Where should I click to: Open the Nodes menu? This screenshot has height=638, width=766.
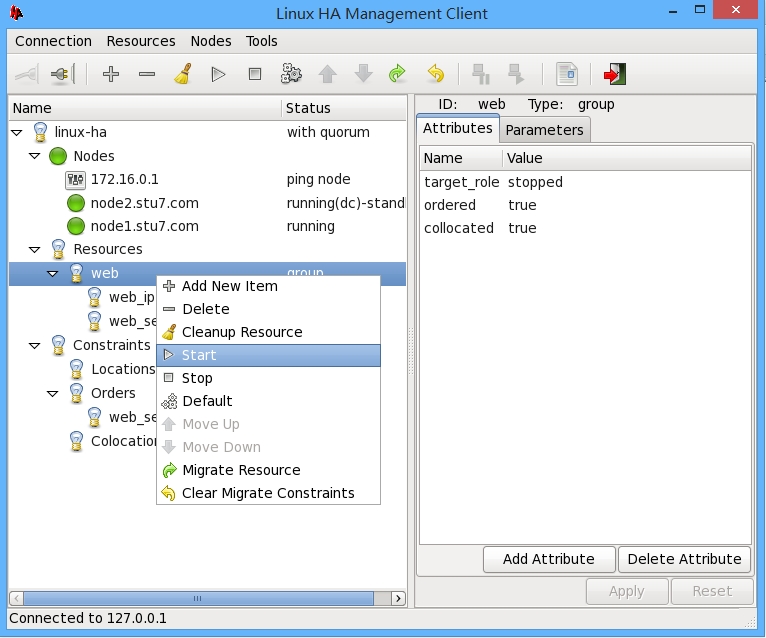[x=211, y=41]
